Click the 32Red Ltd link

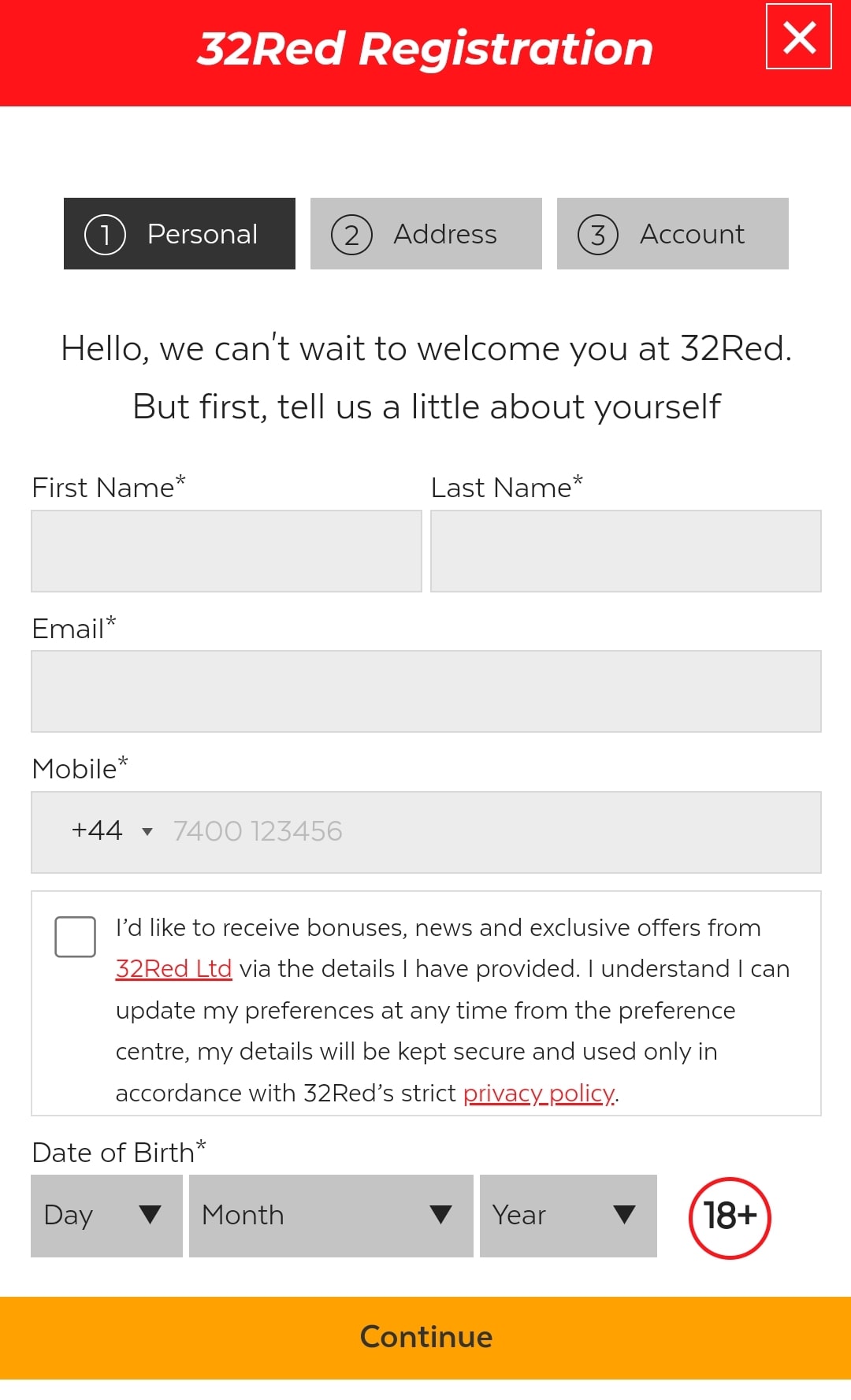coord(173,968)
